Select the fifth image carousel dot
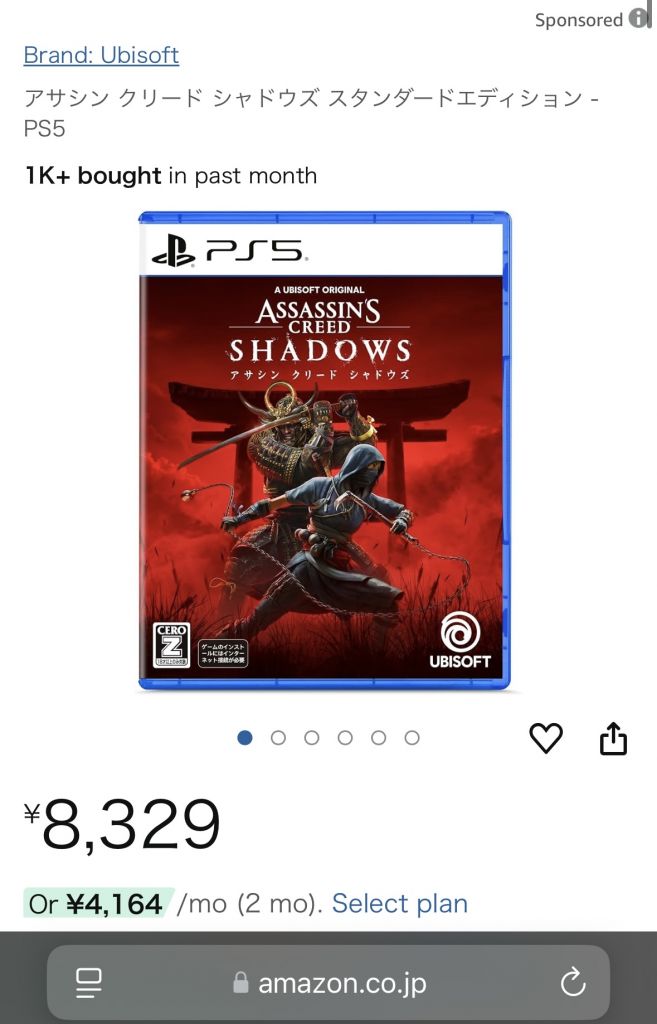 (378, 737)
